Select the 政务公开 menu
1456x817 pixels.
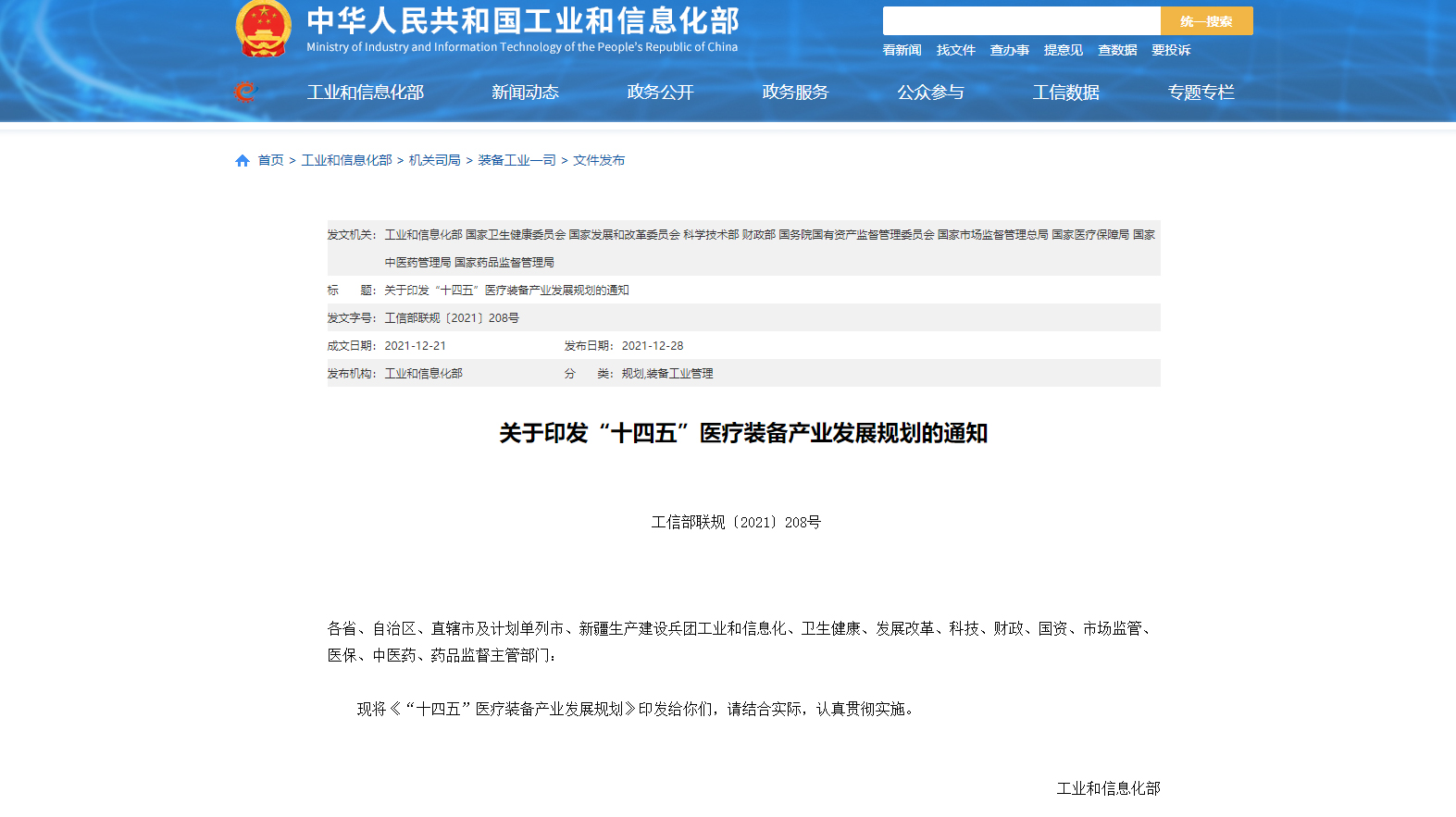[x=660, y=93]
